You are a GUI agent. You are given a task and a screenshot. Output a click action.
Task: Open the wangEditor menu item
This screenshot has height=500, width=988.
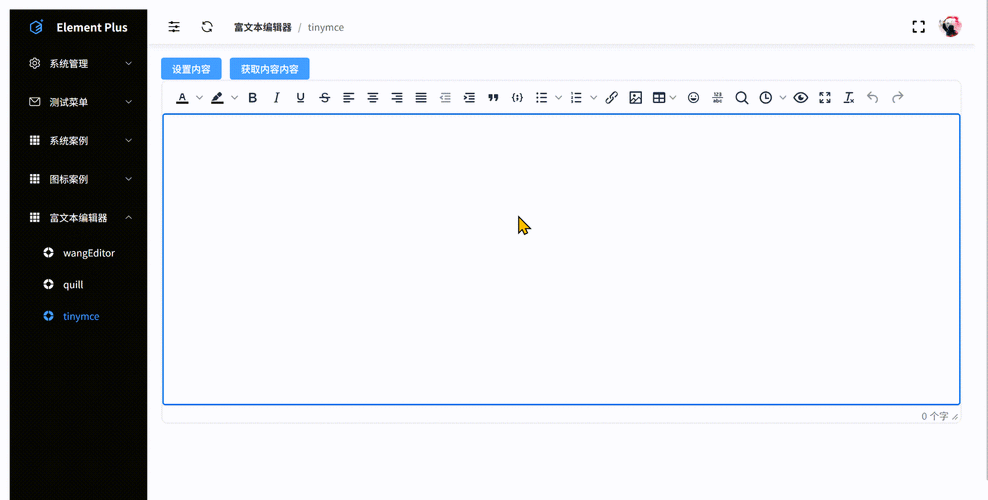88,253
